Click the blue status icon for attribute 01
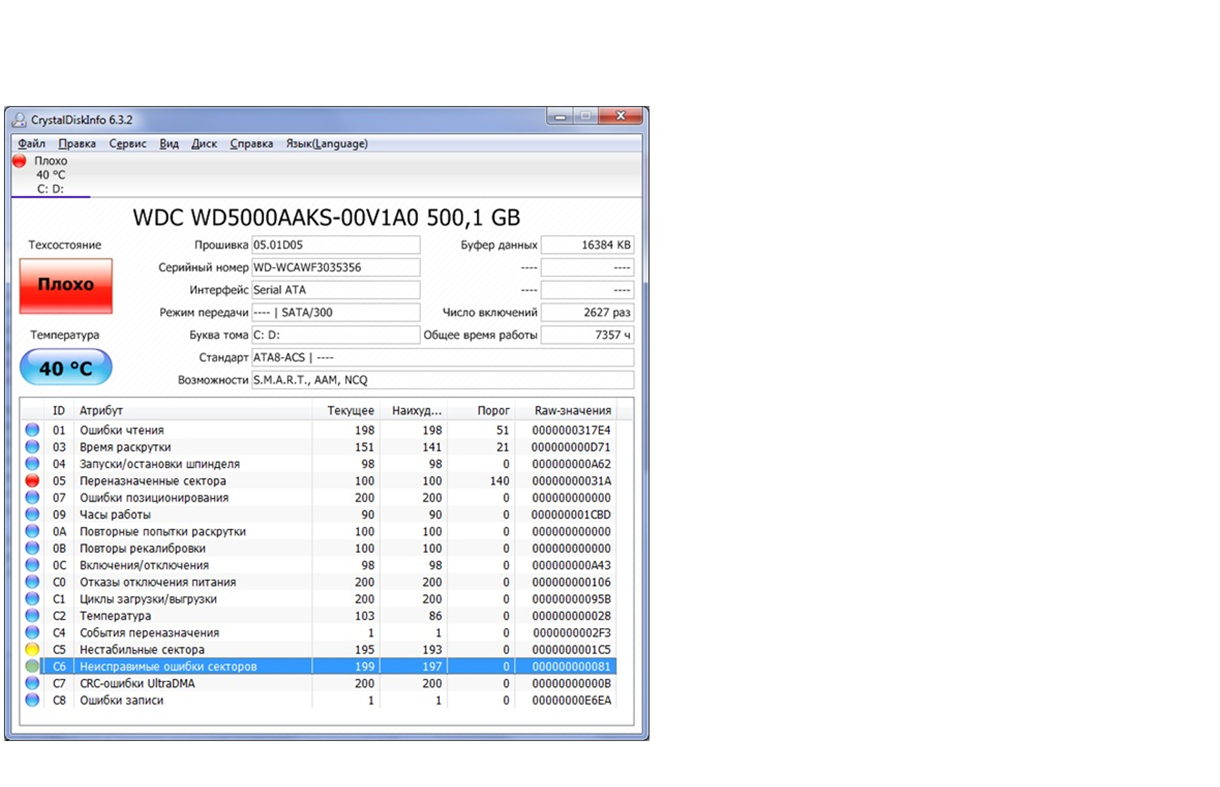This screenshot has width=1220, height=787. tap(32, 430)
